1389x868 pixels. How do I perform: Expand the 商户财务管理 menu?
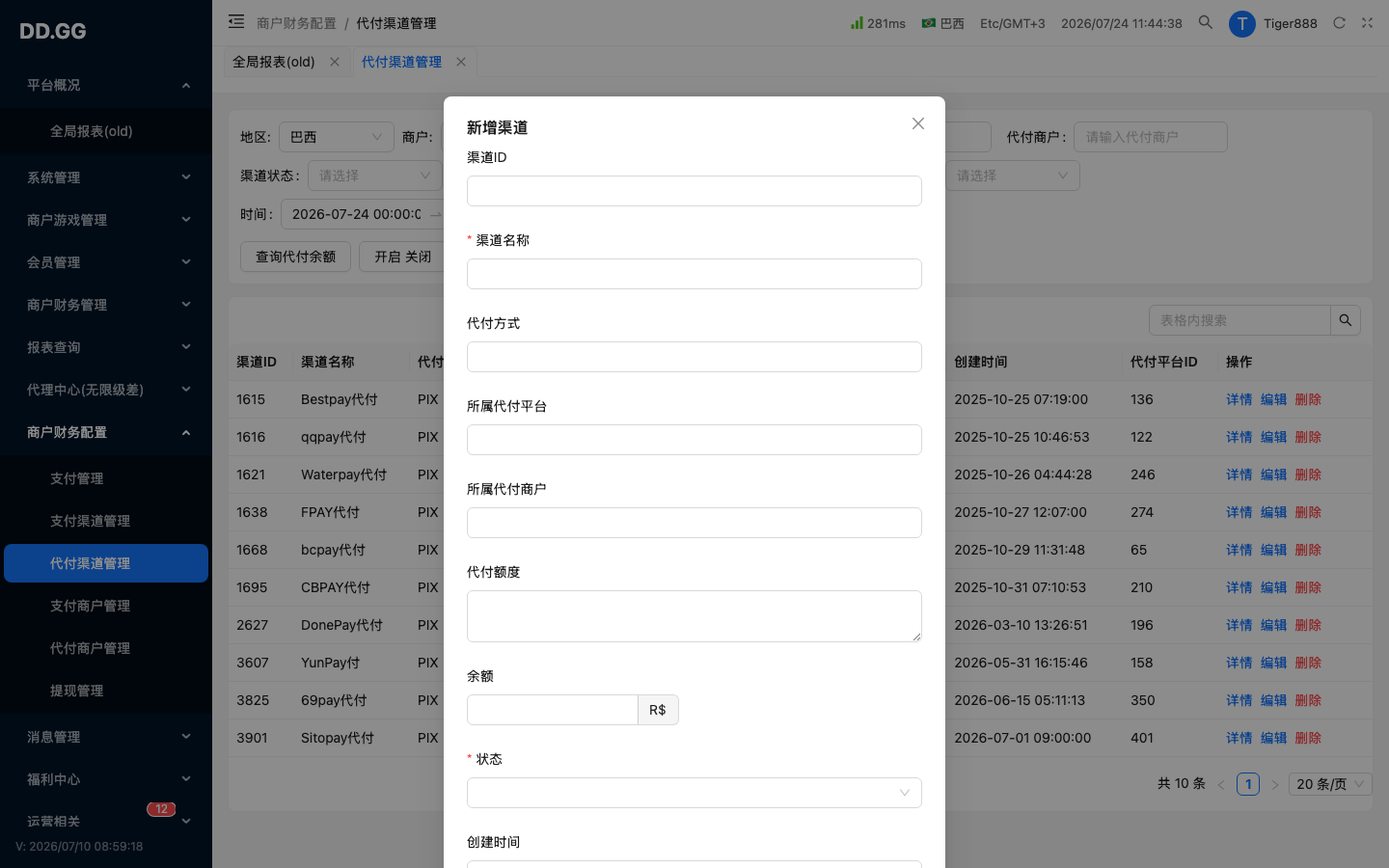(106, 305)
